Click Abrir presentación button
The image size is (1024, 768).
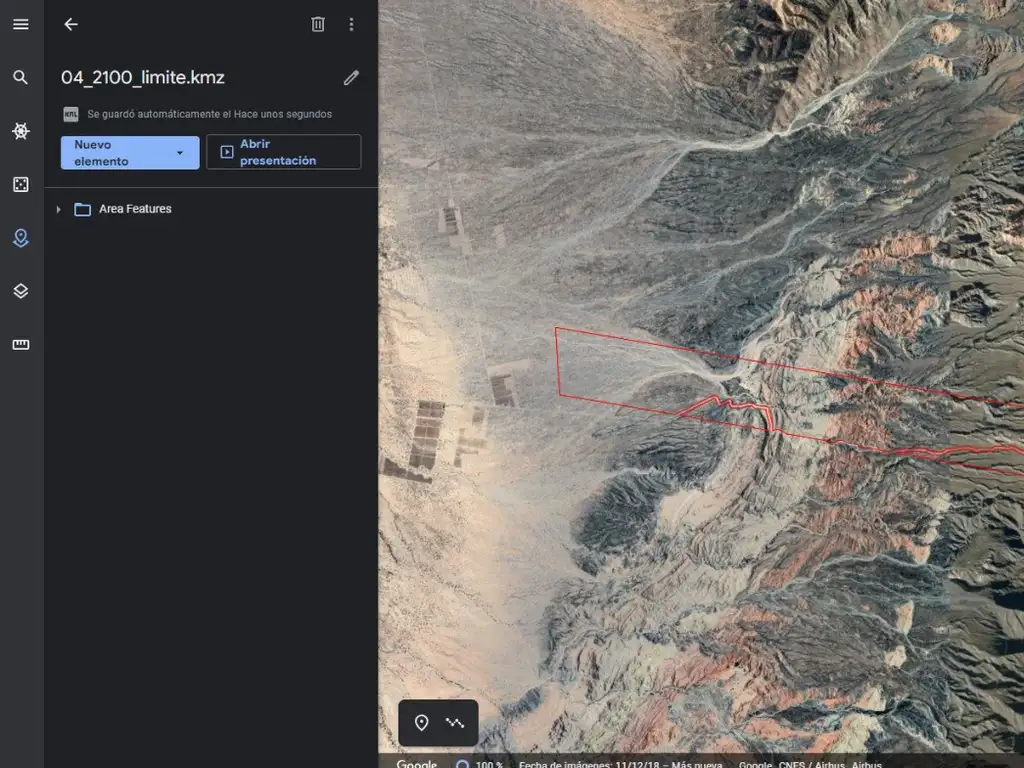point(283,153)
